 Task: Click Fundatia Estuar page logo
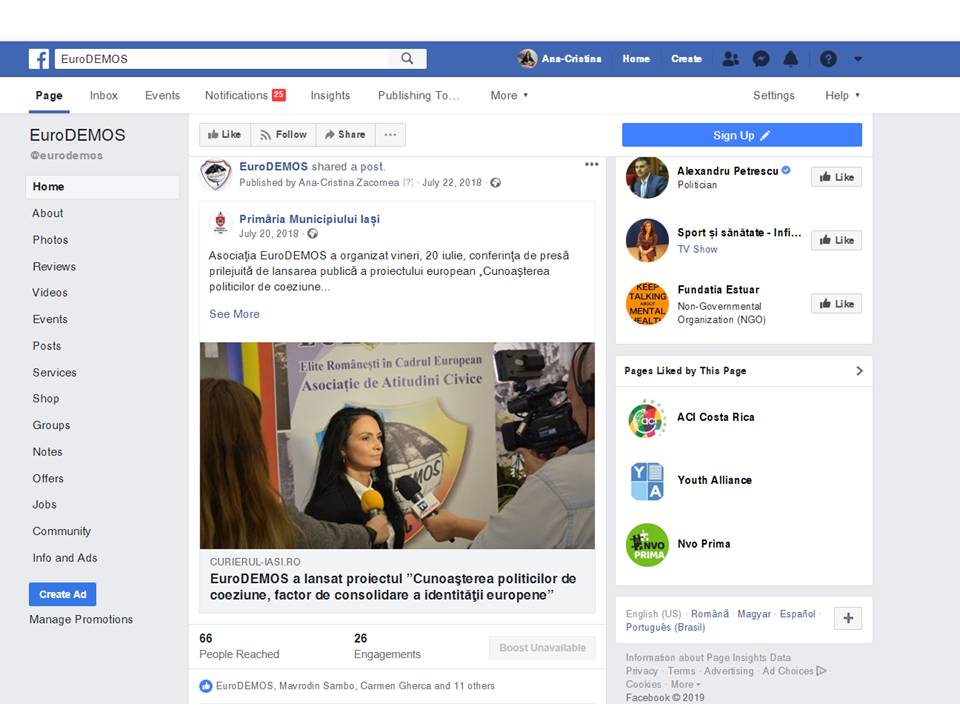click(648, 303)
